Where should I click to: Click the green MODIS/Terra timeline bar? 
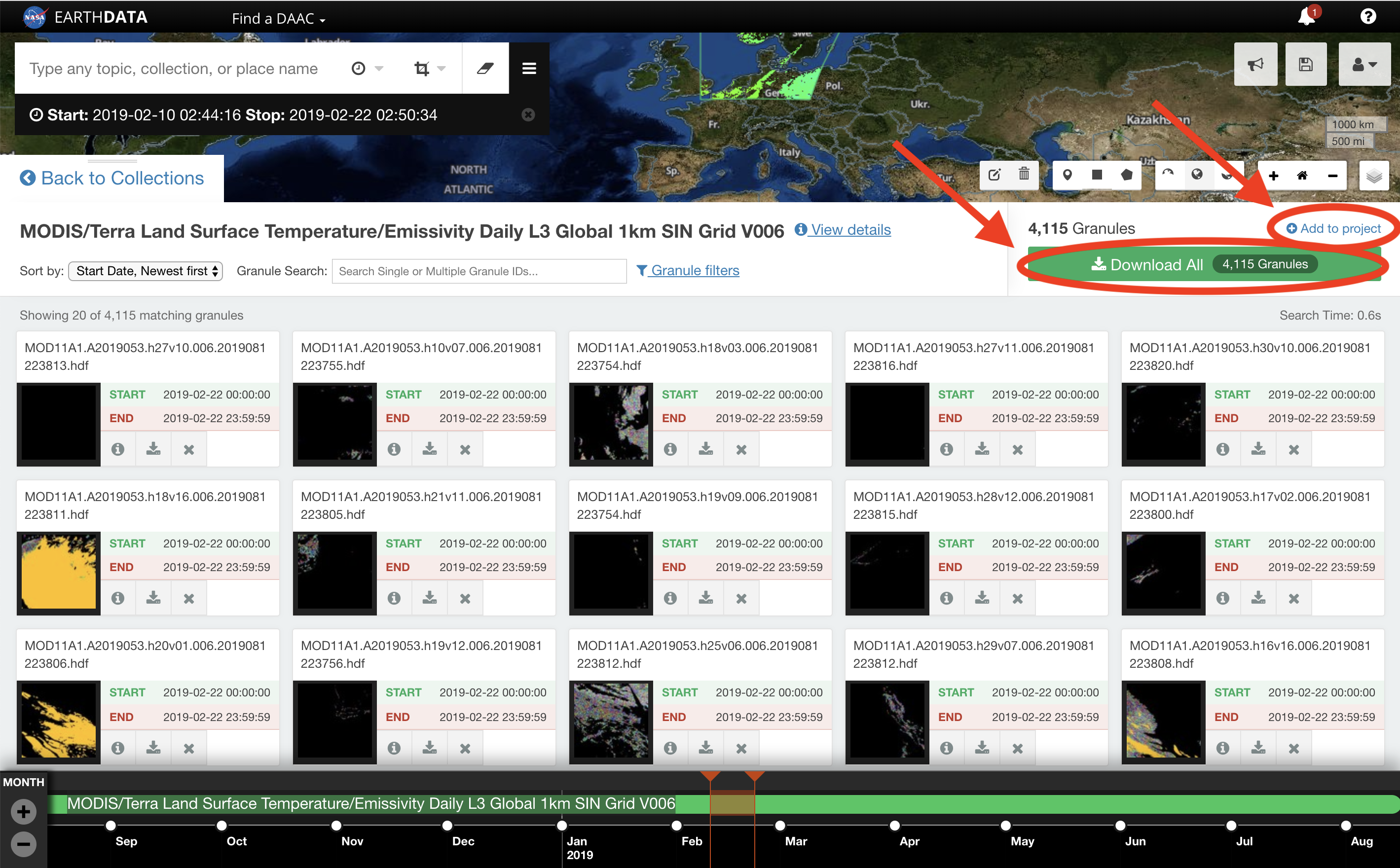[x=724, y=804]
